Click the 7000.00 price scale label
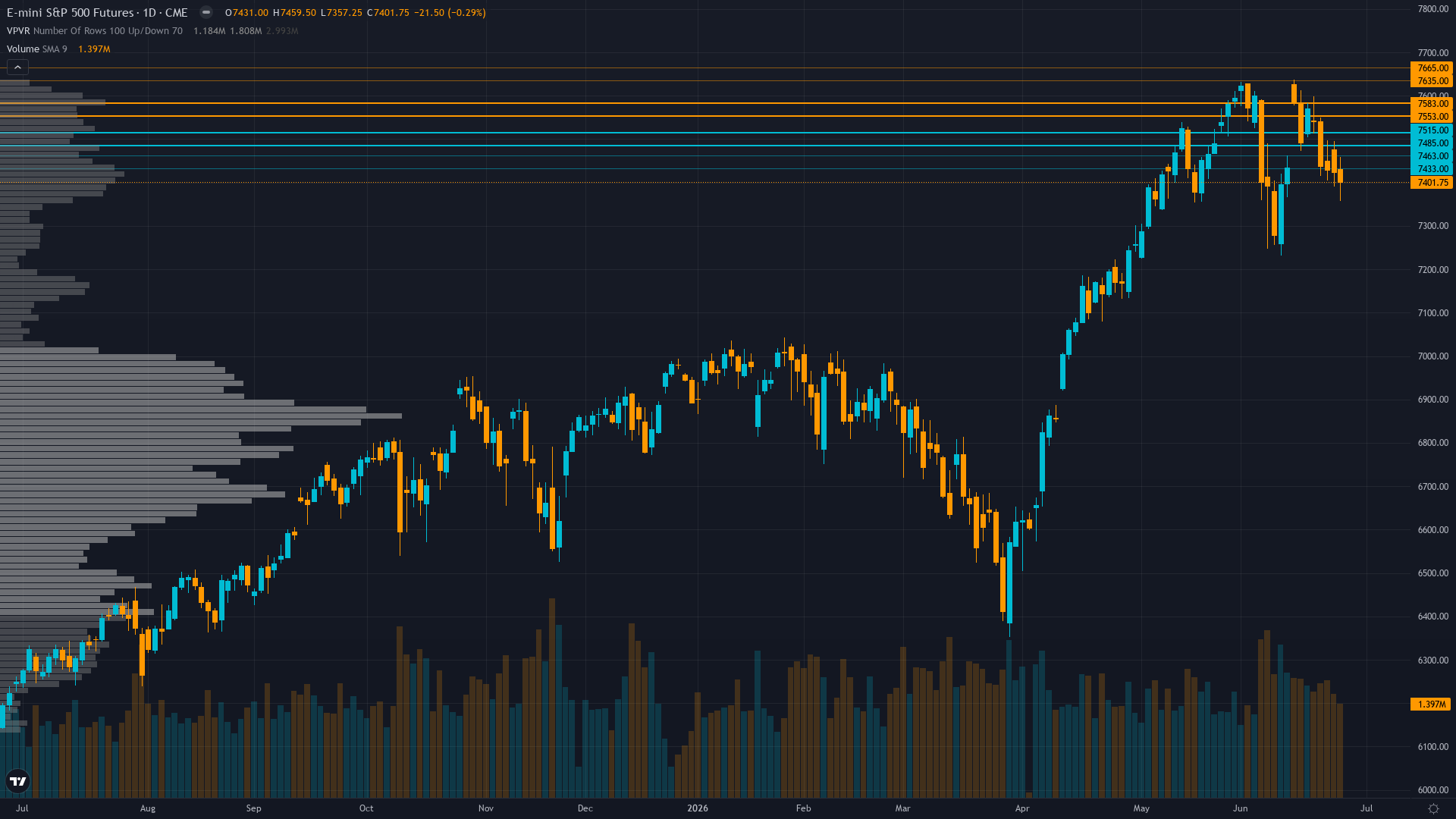This screenshot has width=1456, height=819. pyautogui.click(x=1432, y=356)
